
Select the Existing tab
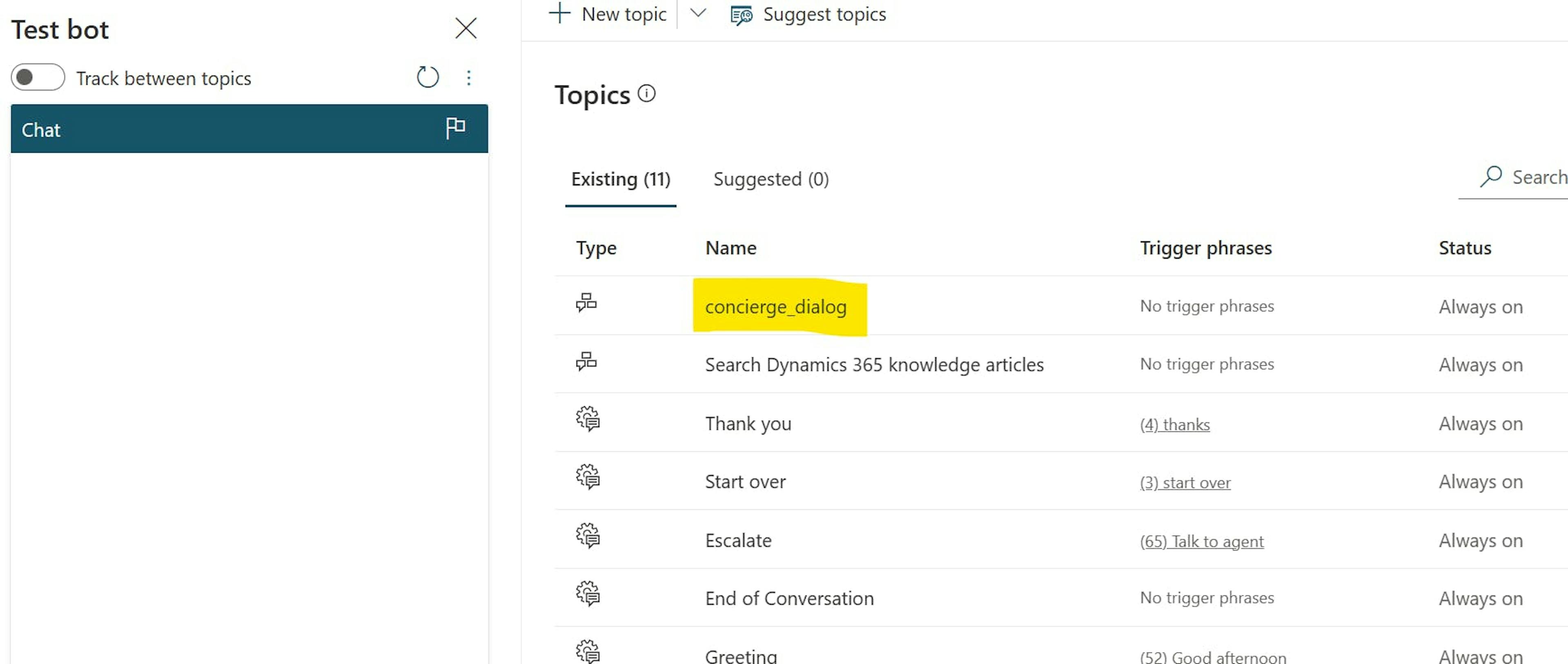[619, 179]
